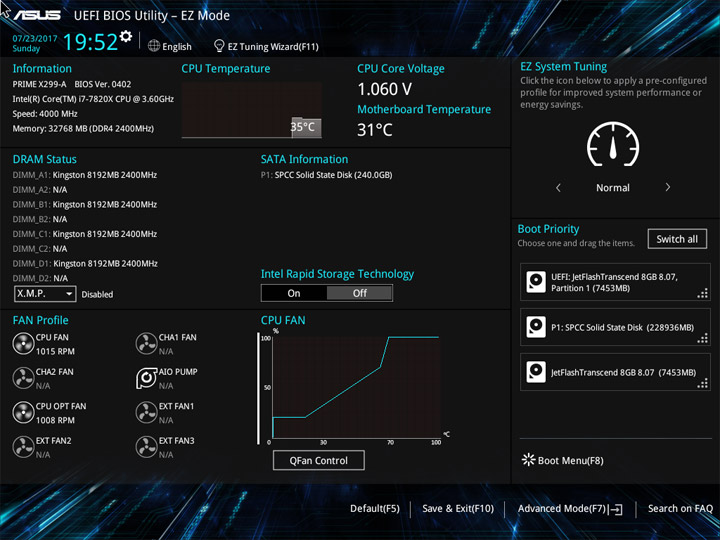This screenshot has width=720, height=540.
Task: Go to next EZ System Tuning profile
Action: (668, 187)
